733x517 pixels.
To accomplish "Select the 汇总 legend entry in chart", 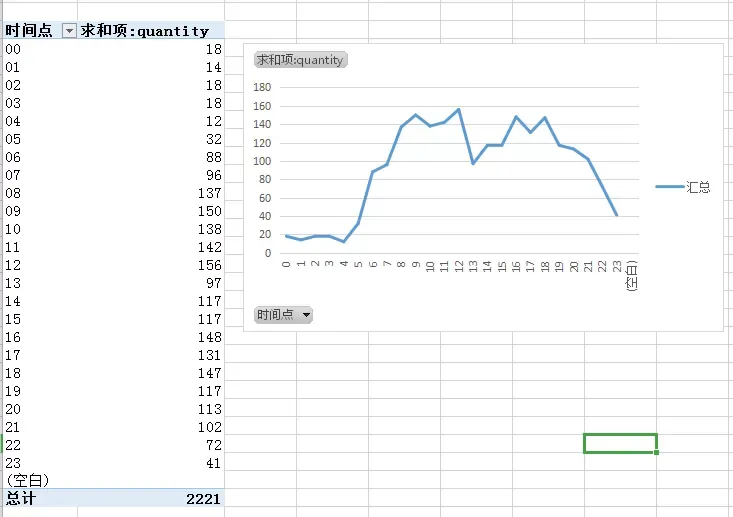I will click(x=683, y=187).
